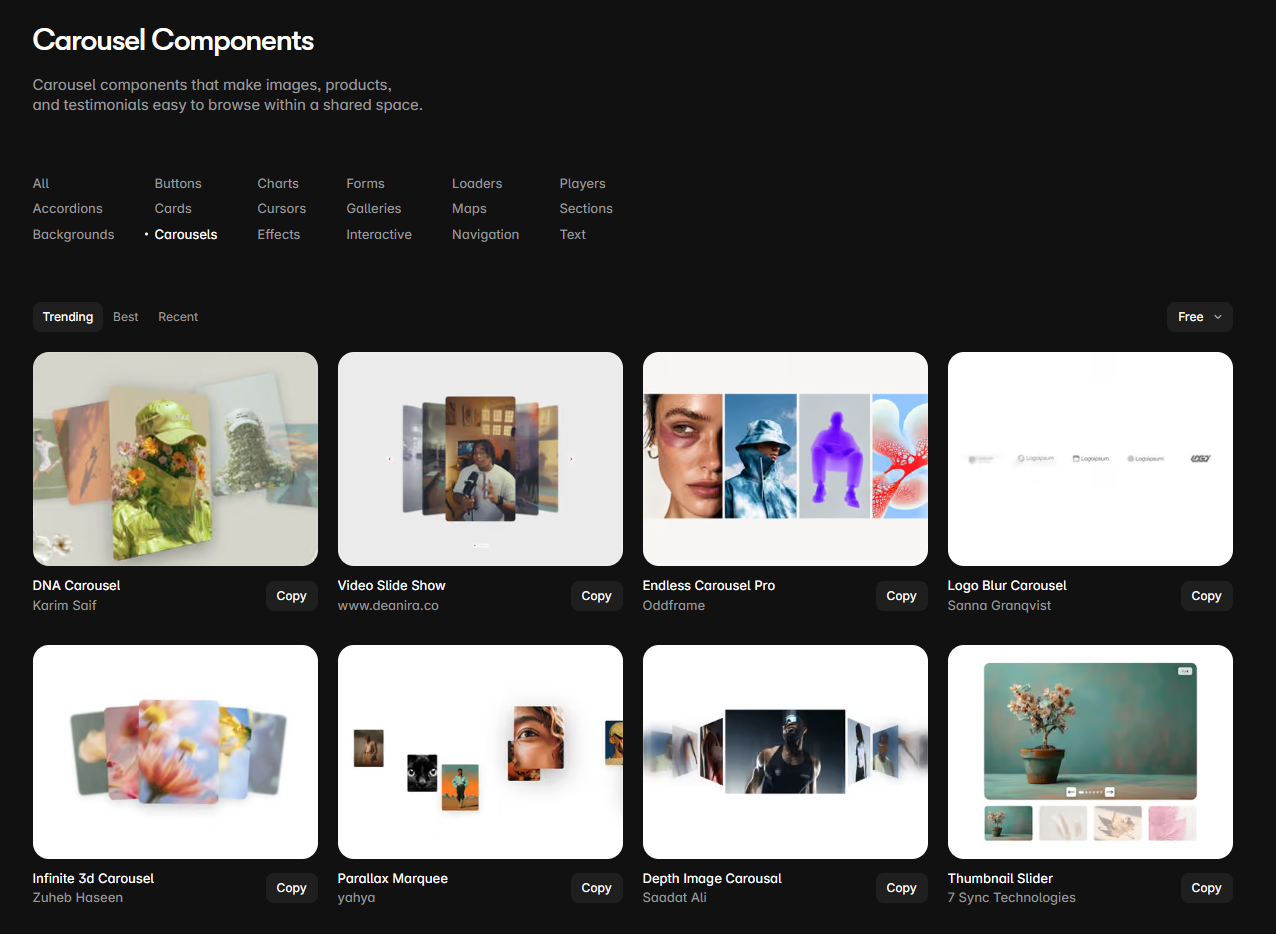This screenshot has height=934, width=1276.
Task: Click the Endless Carousel Pro title
Action: [x=709, y=586]
